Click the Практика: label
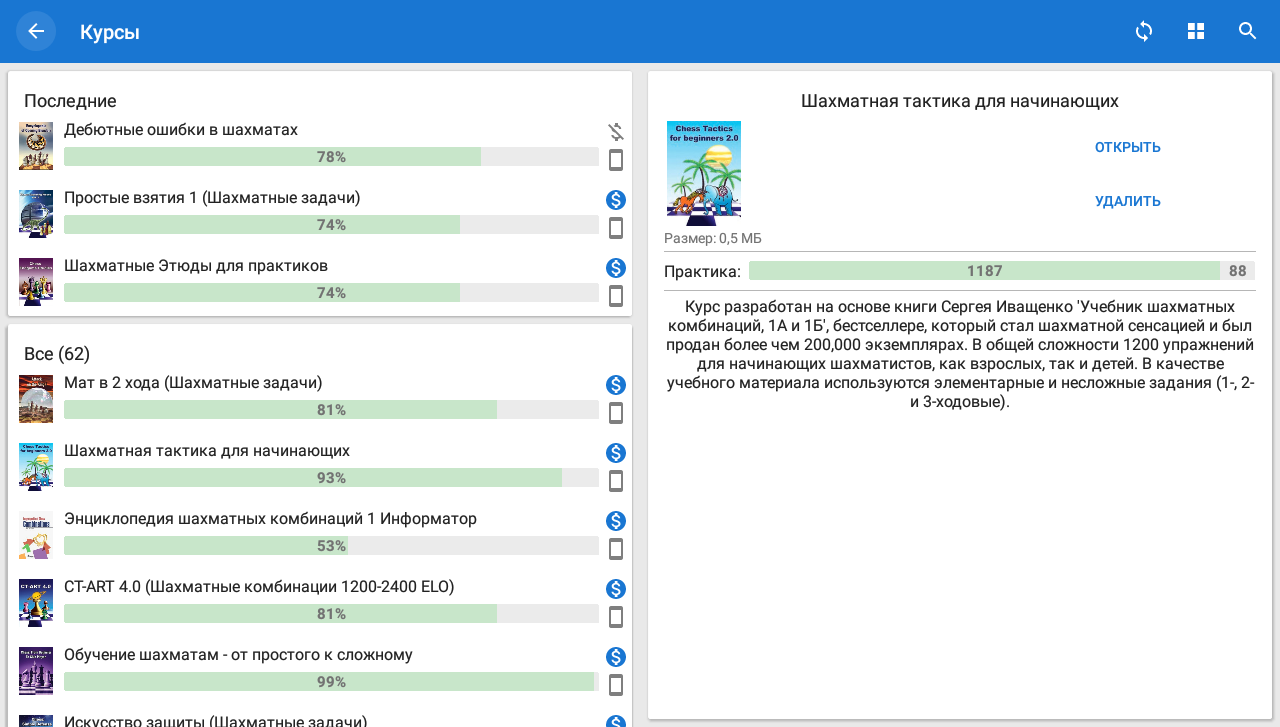 click(x=703, y=271)
